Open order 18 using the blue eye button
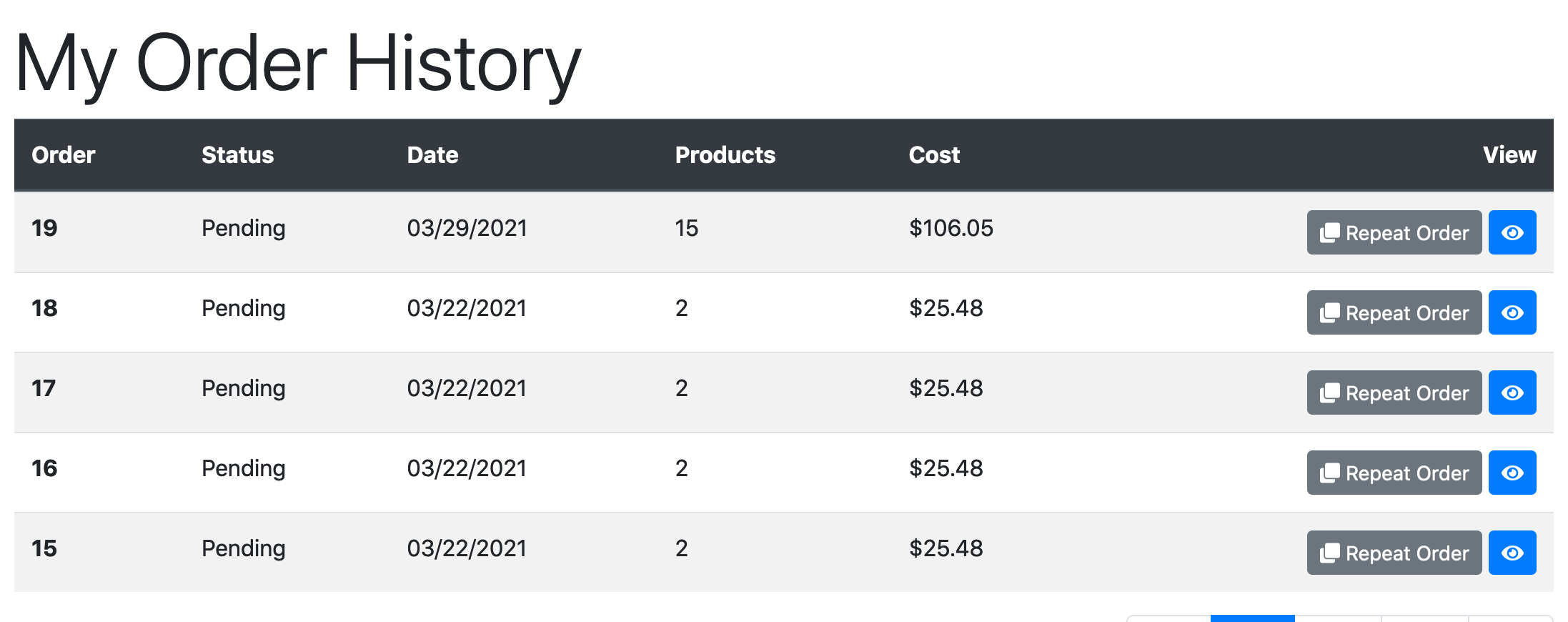The image size is (1568, 622). click(x=1512, y=312)
